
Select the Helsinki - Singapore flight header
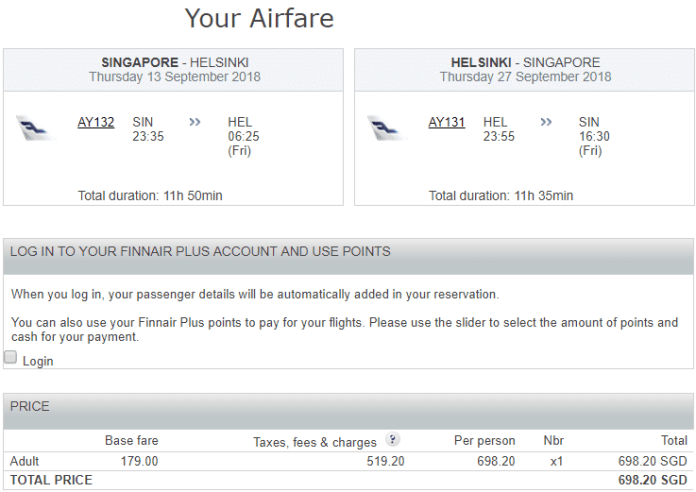[524, 70]
